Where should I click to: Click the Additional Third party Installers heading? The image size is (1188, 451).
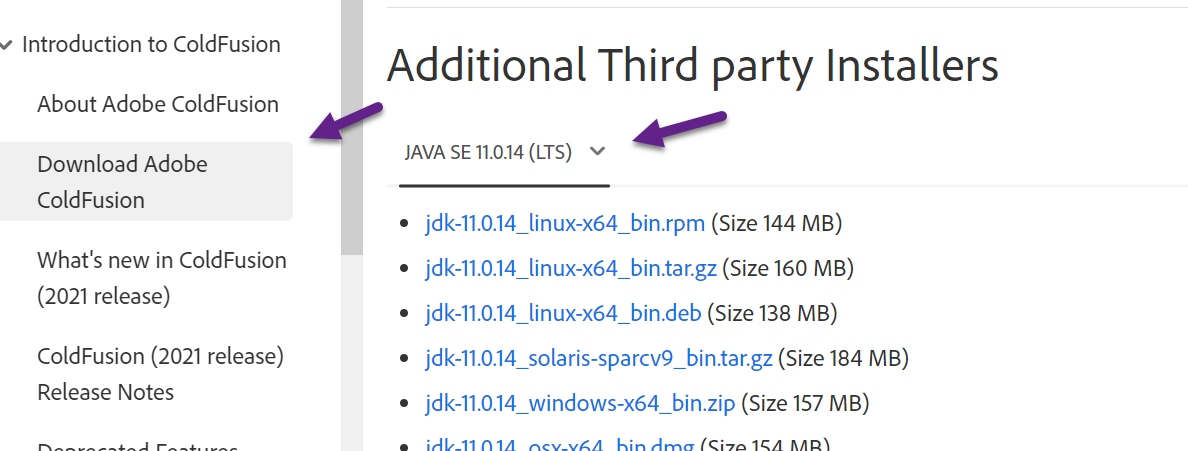[692, 66]
